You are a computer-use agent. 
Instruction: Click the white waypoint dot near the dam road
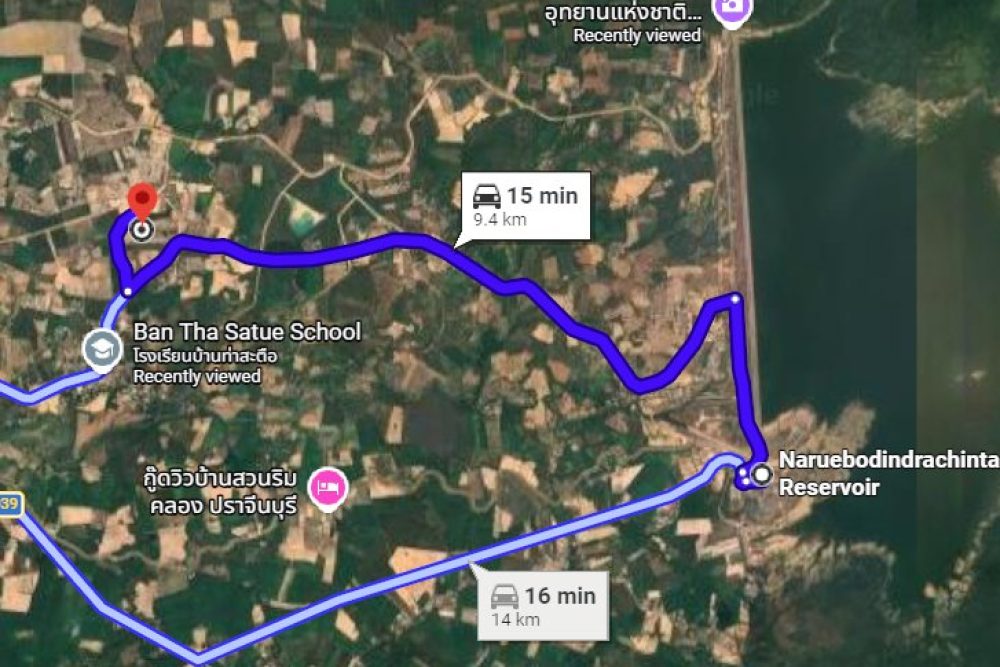735,298
